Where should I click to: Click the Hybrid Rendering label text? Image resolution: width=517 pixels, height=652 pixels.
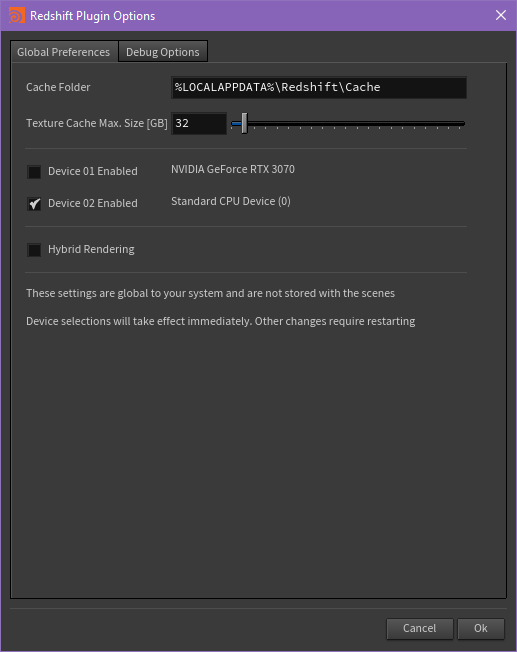[x=91, y=249]
